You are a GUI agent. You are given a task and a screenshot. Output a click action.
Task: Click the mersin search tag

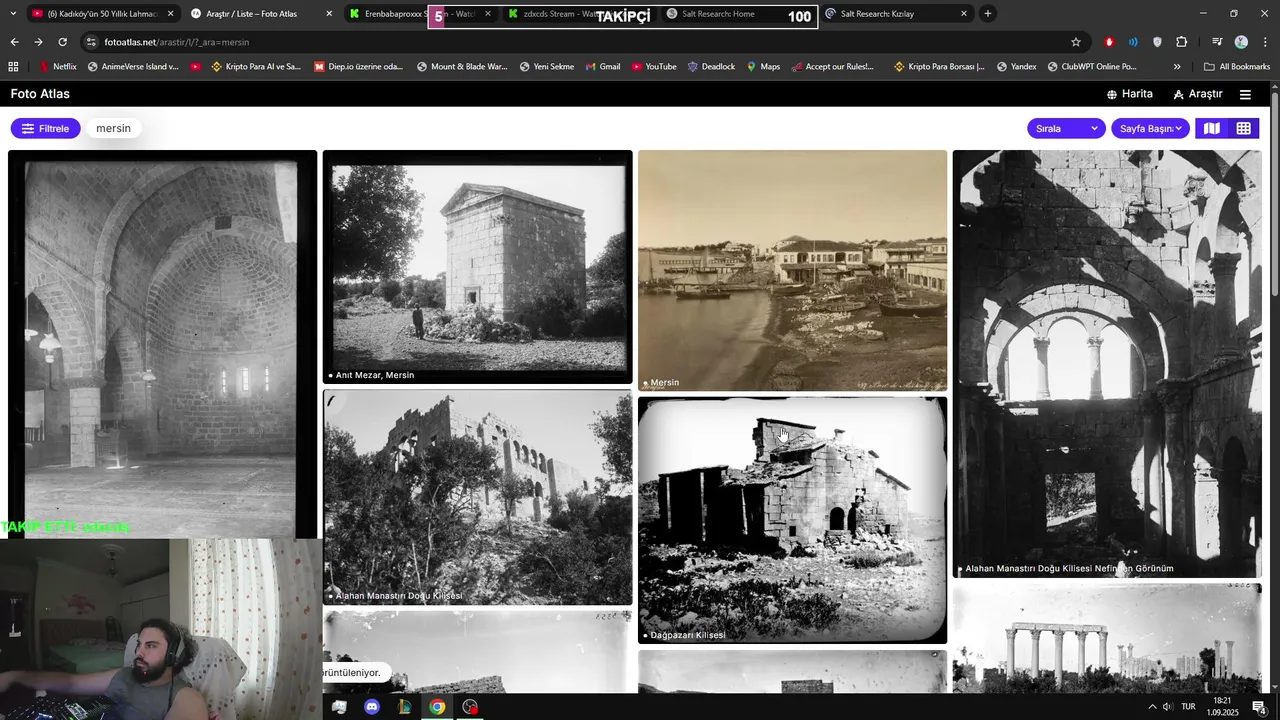pyautogui.click(x=113, y=128)
